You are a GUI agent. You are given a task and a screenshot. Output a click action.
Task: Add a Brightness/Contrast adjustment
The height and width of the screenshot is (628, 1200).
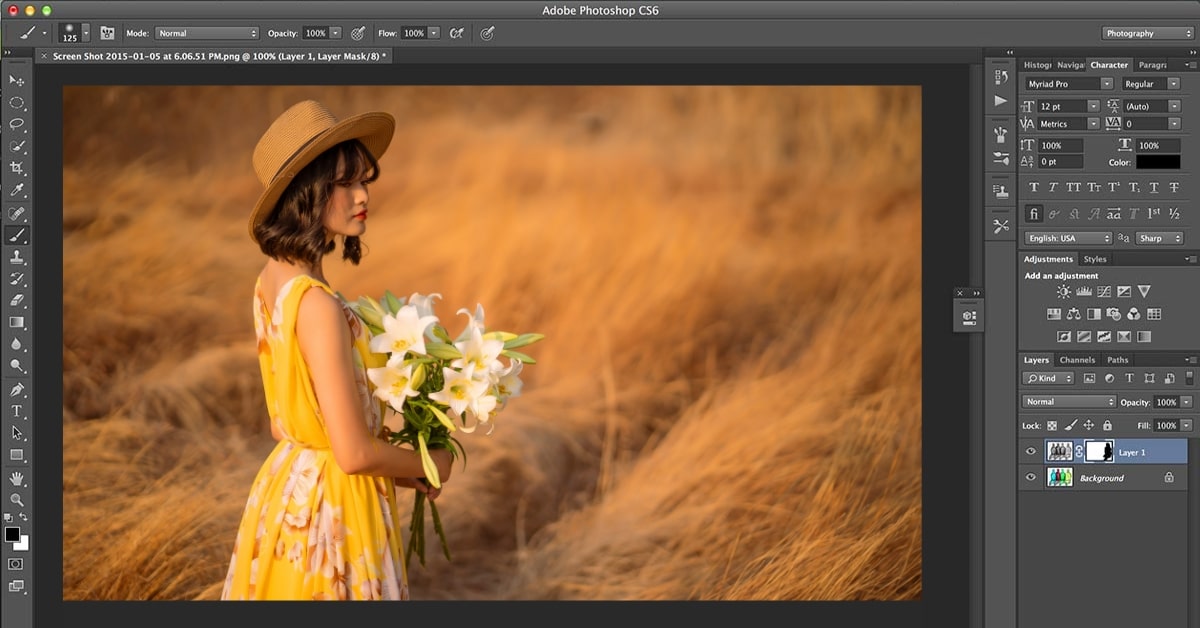[x=1064, y=292]
